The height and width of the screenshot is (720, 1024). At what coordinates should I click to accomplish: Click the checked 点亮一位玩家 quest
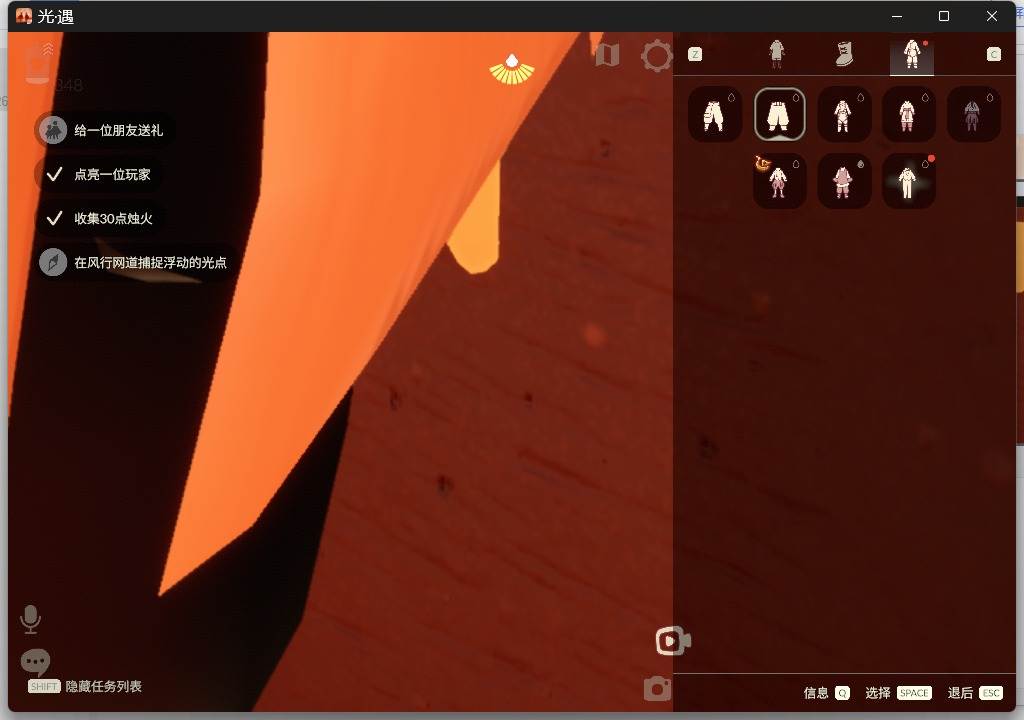pos(99,174)
